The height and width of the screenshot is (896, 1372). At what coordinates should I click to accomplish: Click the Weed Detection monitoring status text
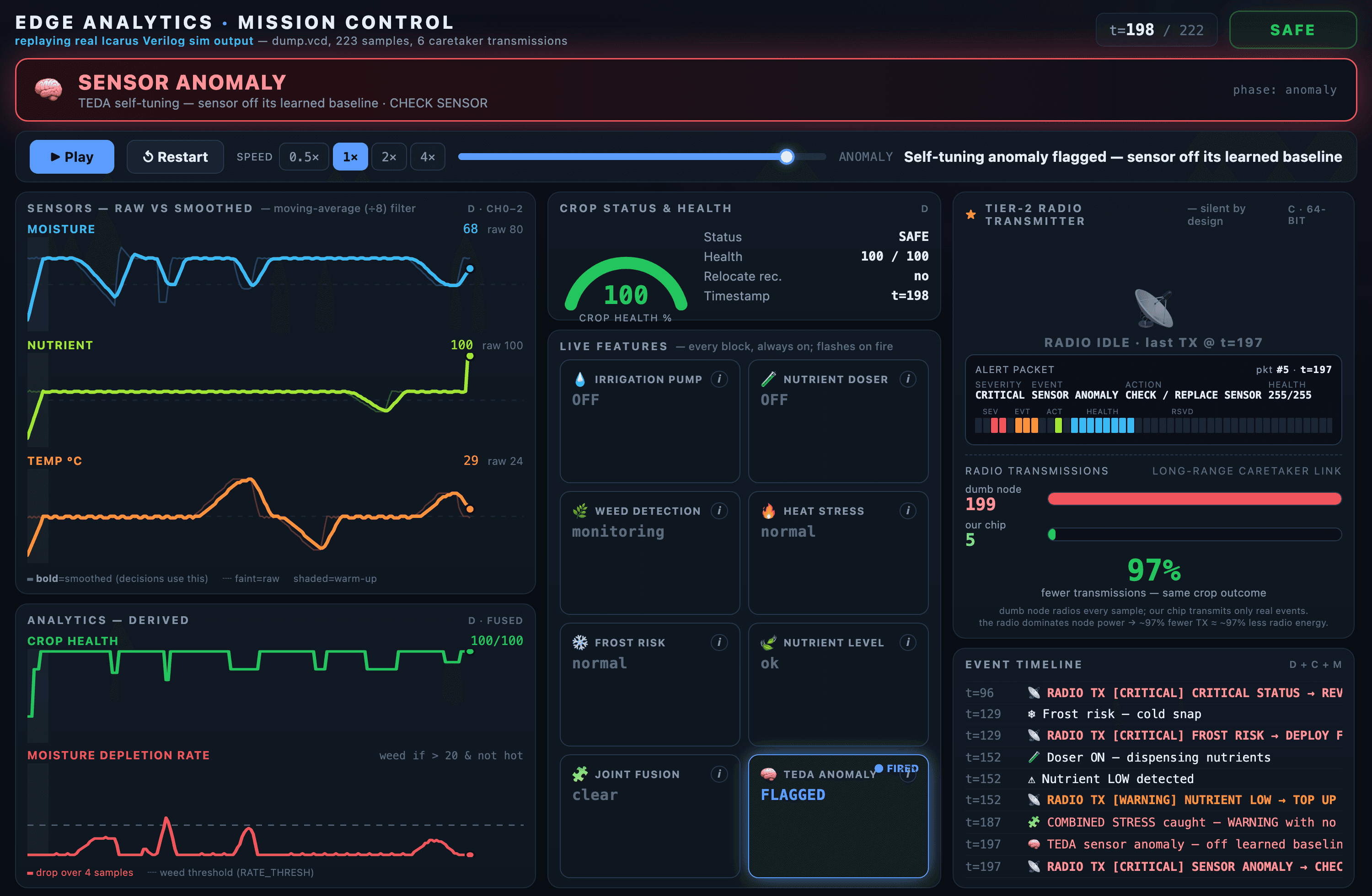(618, 531)
